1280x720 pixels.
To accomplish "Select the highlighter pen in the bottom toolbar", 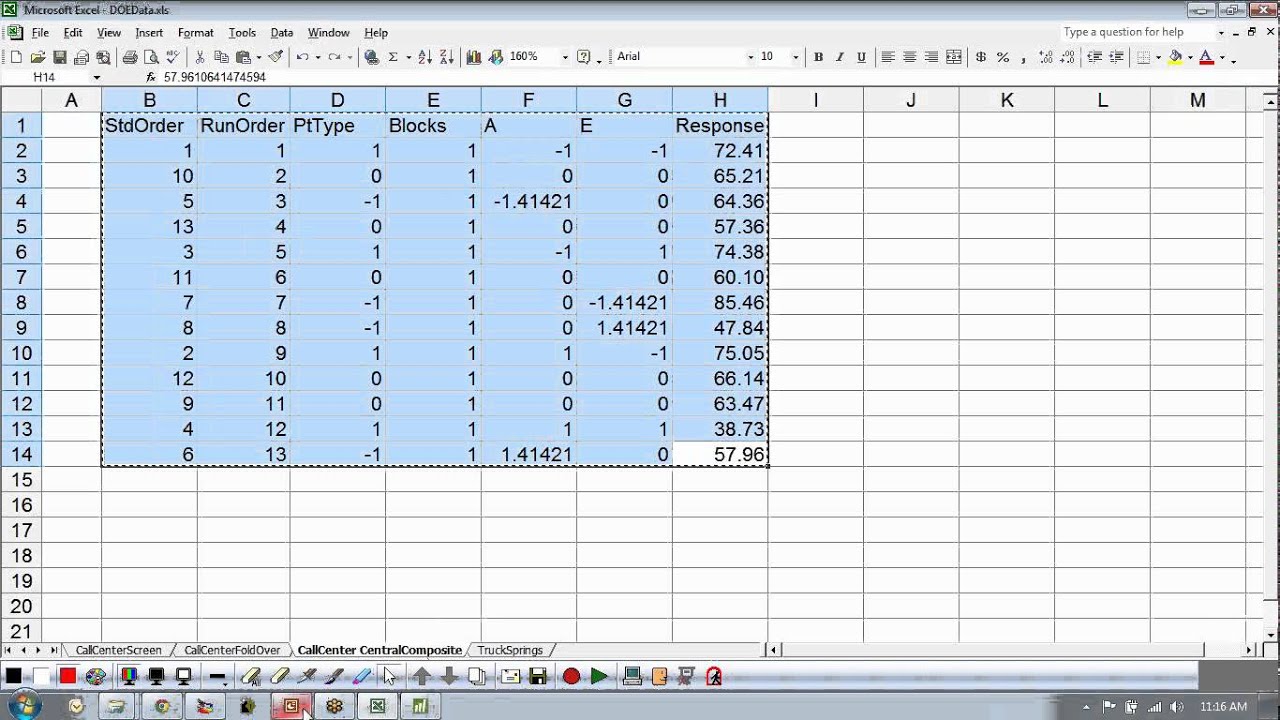I will click(362, 677).
